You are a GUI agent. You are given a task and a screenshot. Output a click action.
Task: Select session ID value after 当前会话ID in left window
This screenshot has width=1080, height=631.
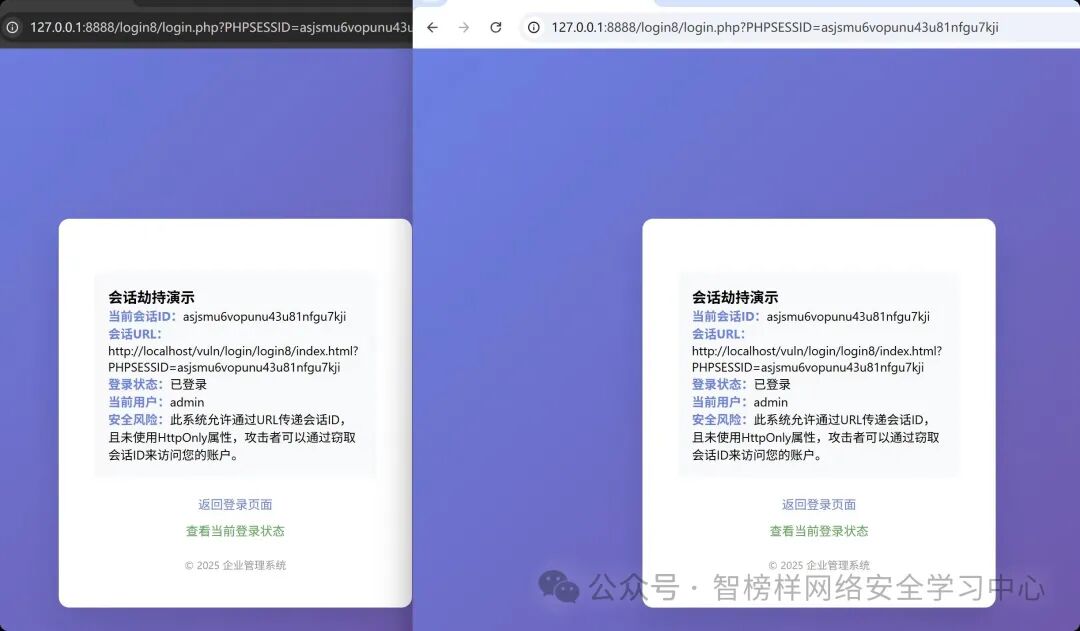(264, 317)
